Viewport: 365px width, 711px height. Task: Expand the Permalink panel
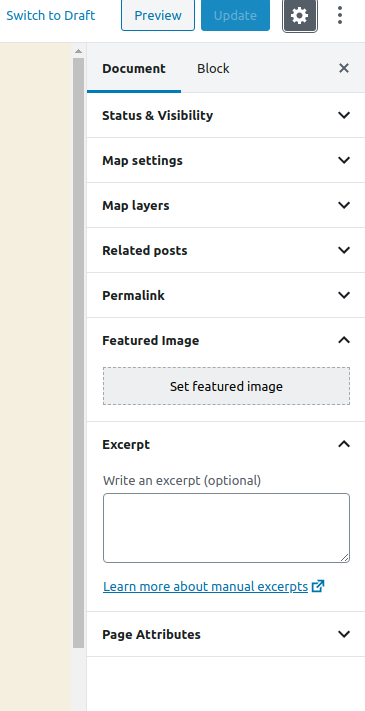(226, 295)
